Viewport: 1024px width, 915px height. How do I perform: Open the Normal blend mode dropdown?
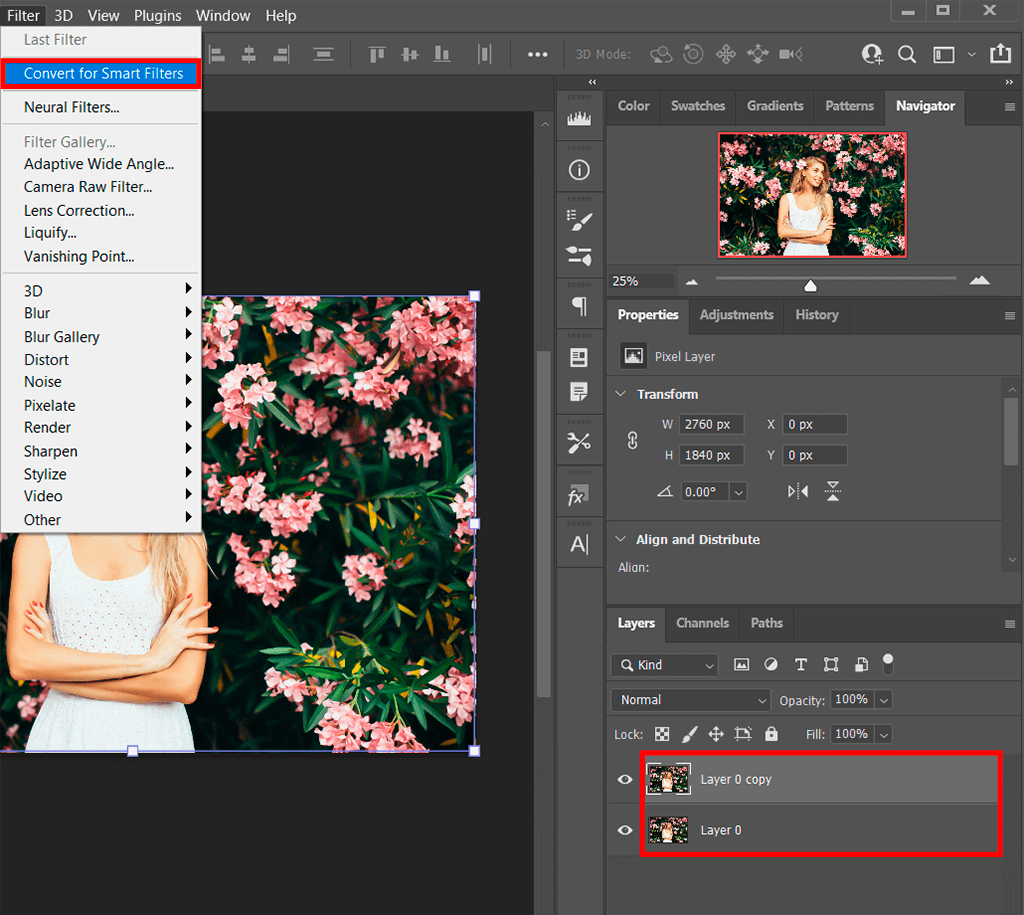click(690, 700)
